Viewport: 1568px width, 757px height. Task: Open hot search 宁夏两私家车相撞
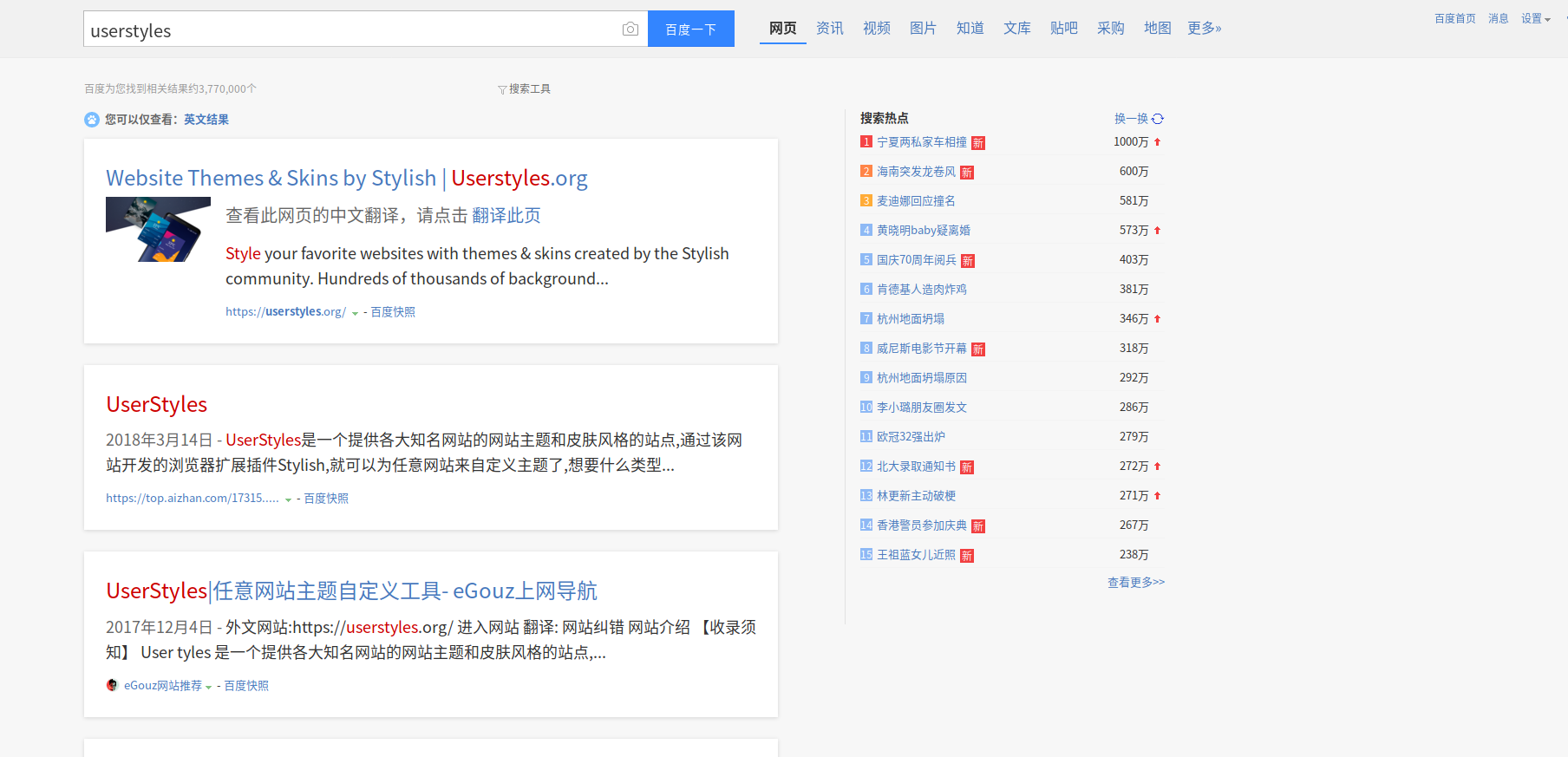coord(922,142)
